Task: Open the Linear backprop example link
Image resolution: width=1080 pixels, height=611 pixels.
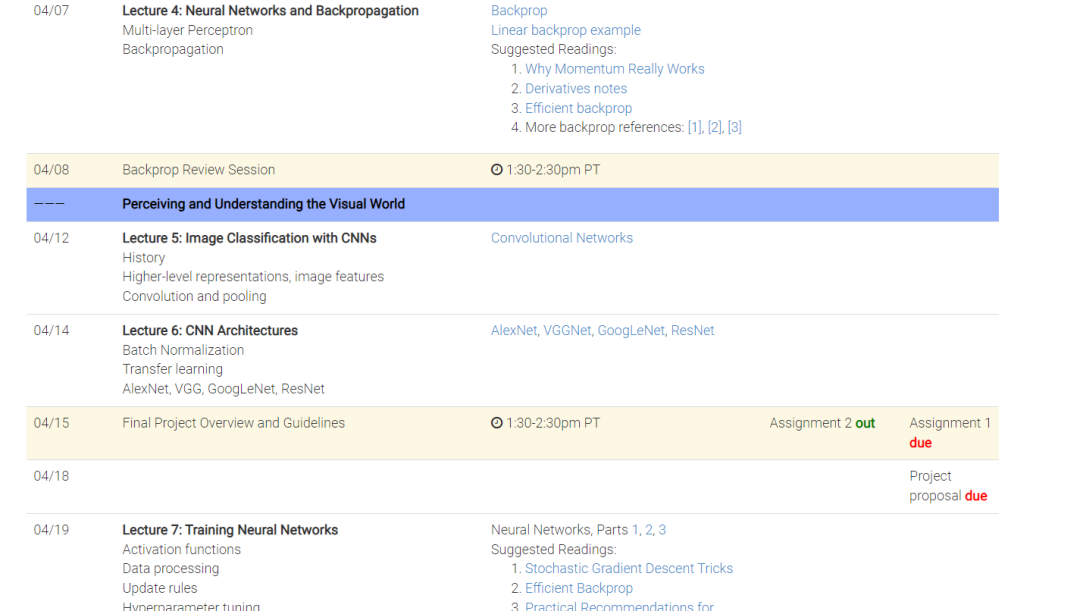Action: 566,30
